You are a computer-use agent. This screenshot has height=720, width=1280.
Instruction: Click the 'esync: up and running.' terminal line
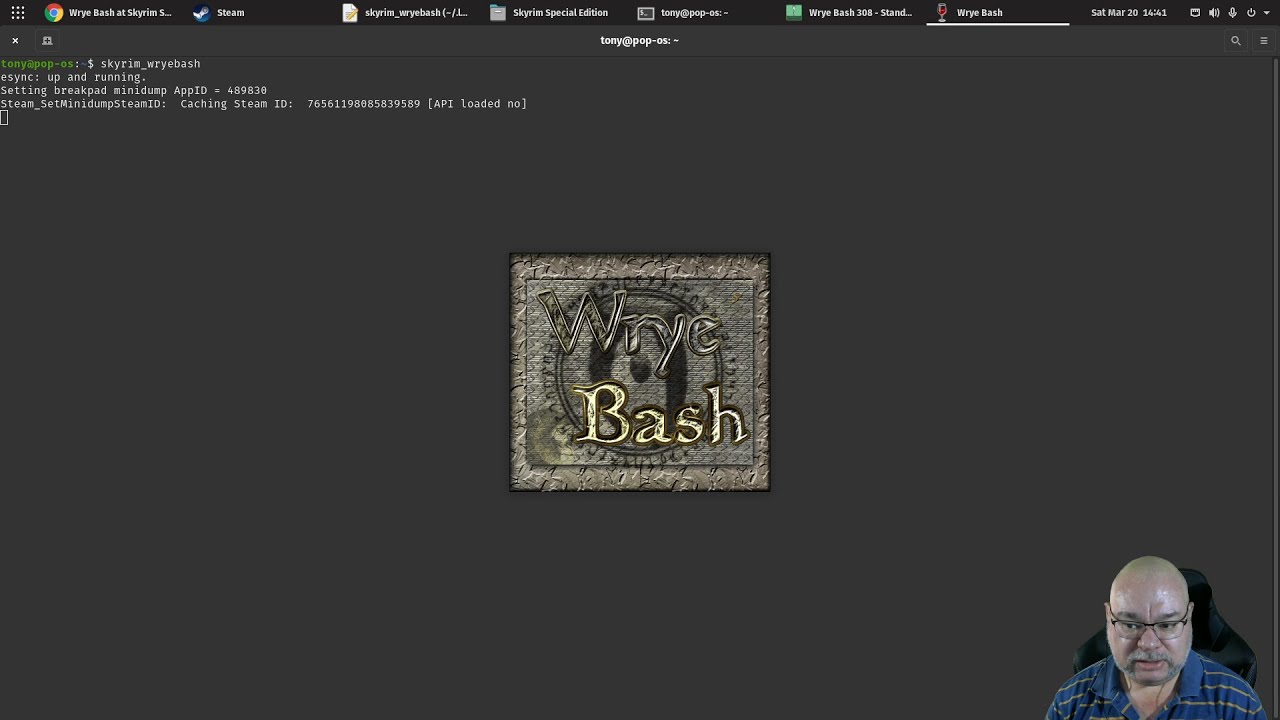[73, 77]
